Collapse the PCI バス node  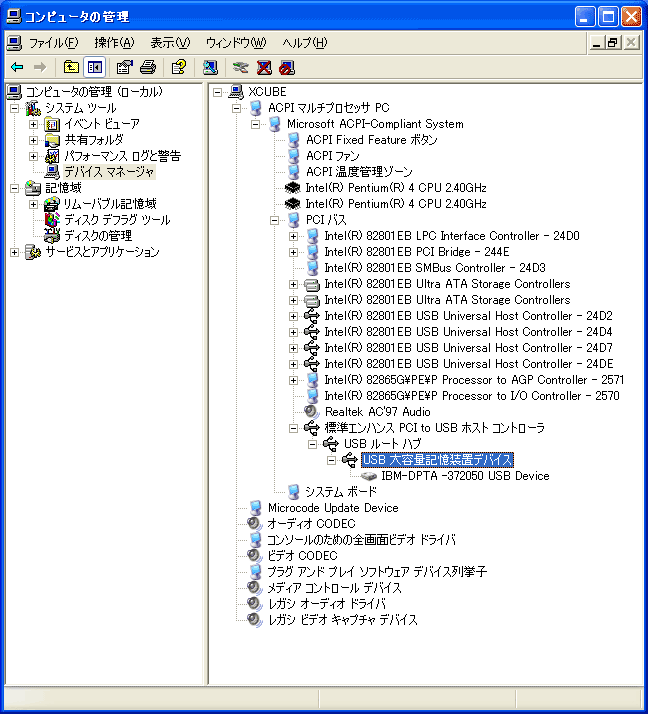(274, 220)
